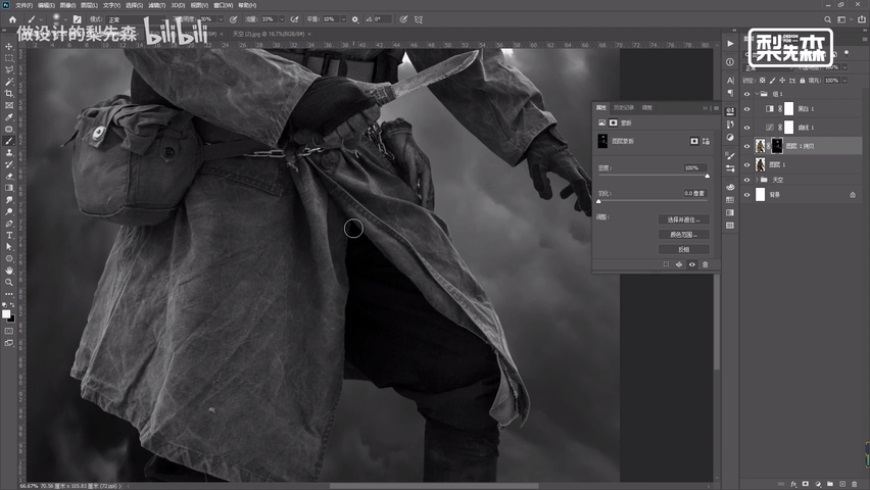Click the density slider handle
Image resolution: width=870 pixels, height=490 pixels.
coord(707,176)
